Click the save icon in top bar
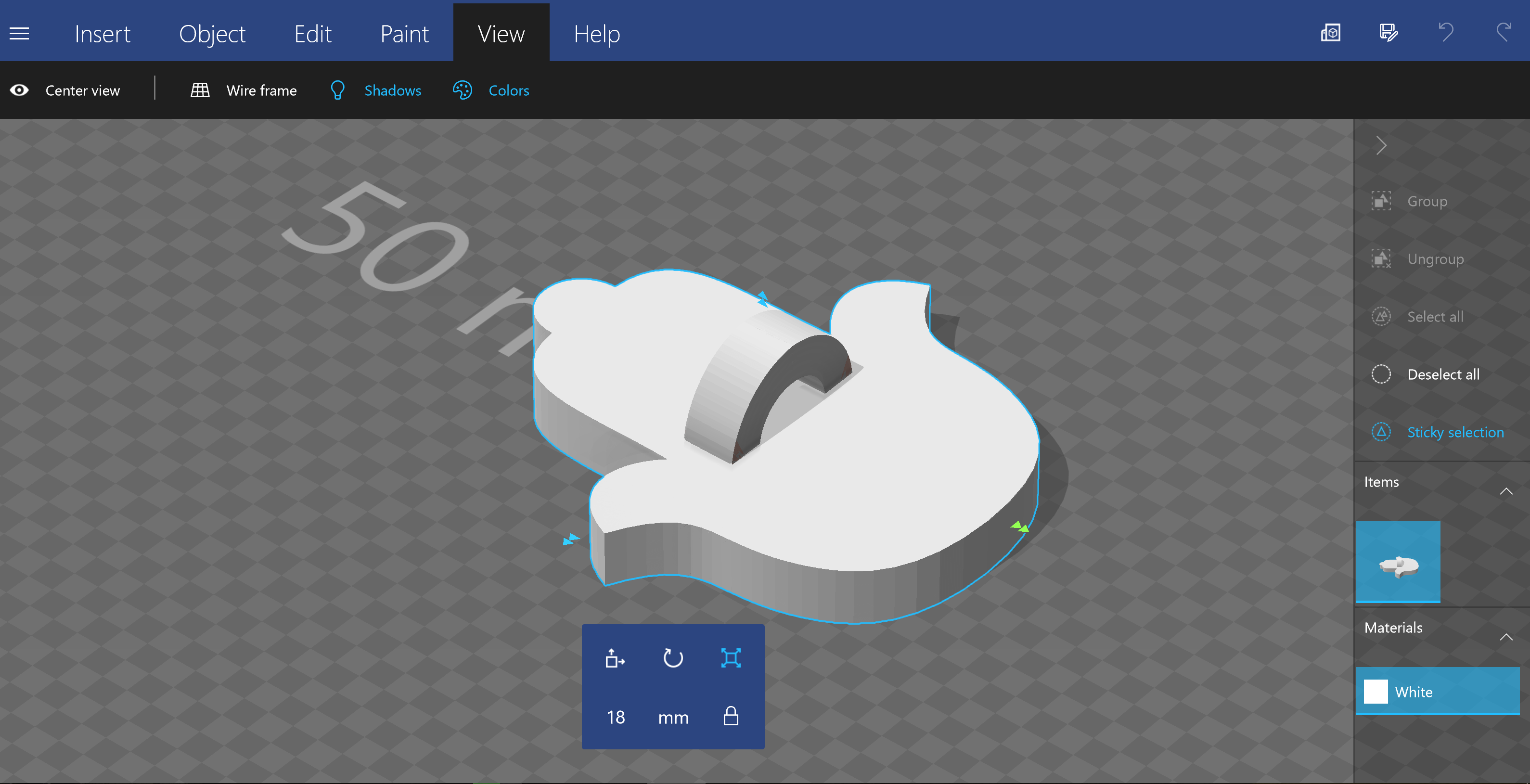Viewport: 1530px width, 784px height. [x=1388, y=33]
